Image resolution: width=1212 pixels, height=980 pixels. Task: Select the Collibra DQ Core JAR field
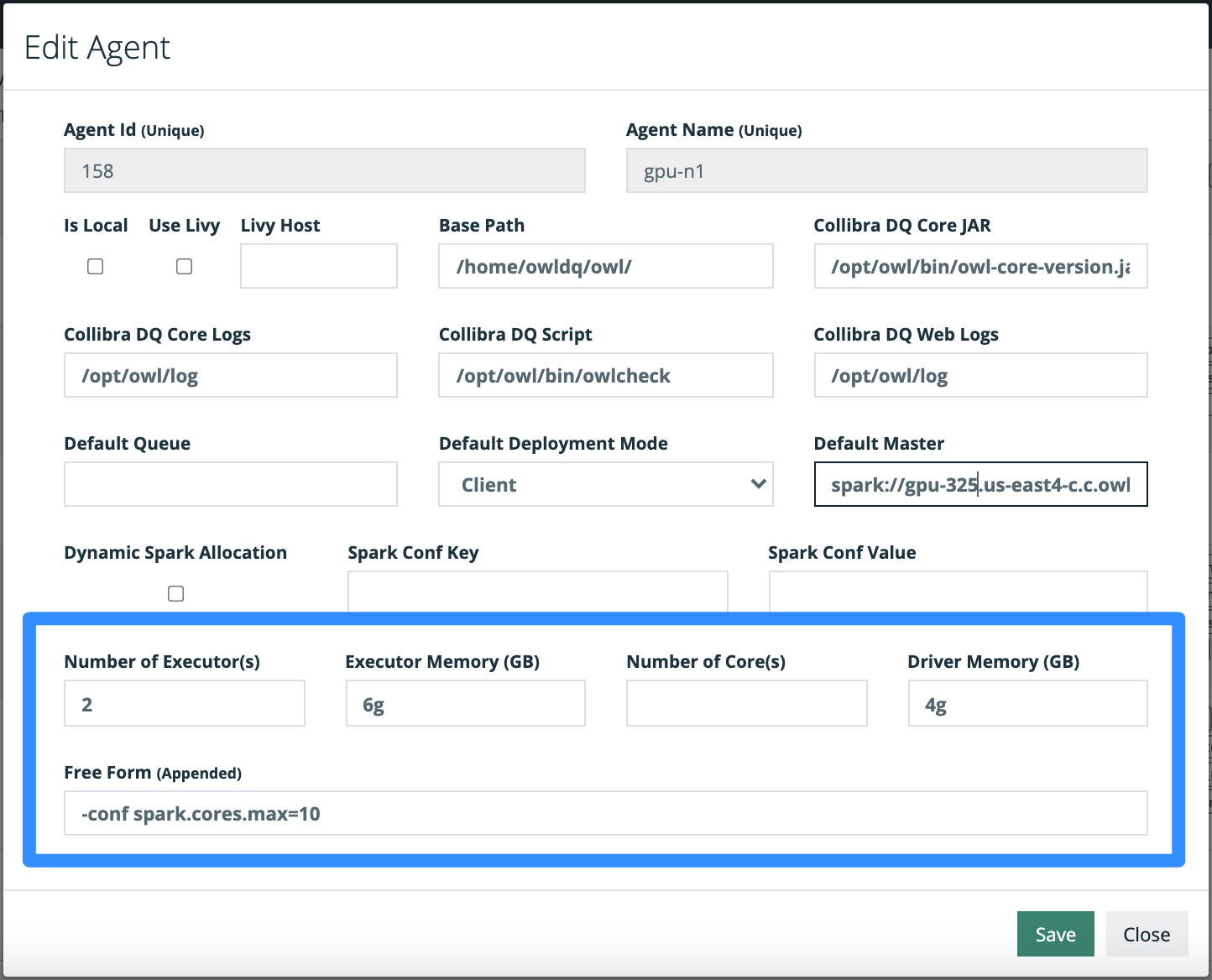tap(980, 267)
